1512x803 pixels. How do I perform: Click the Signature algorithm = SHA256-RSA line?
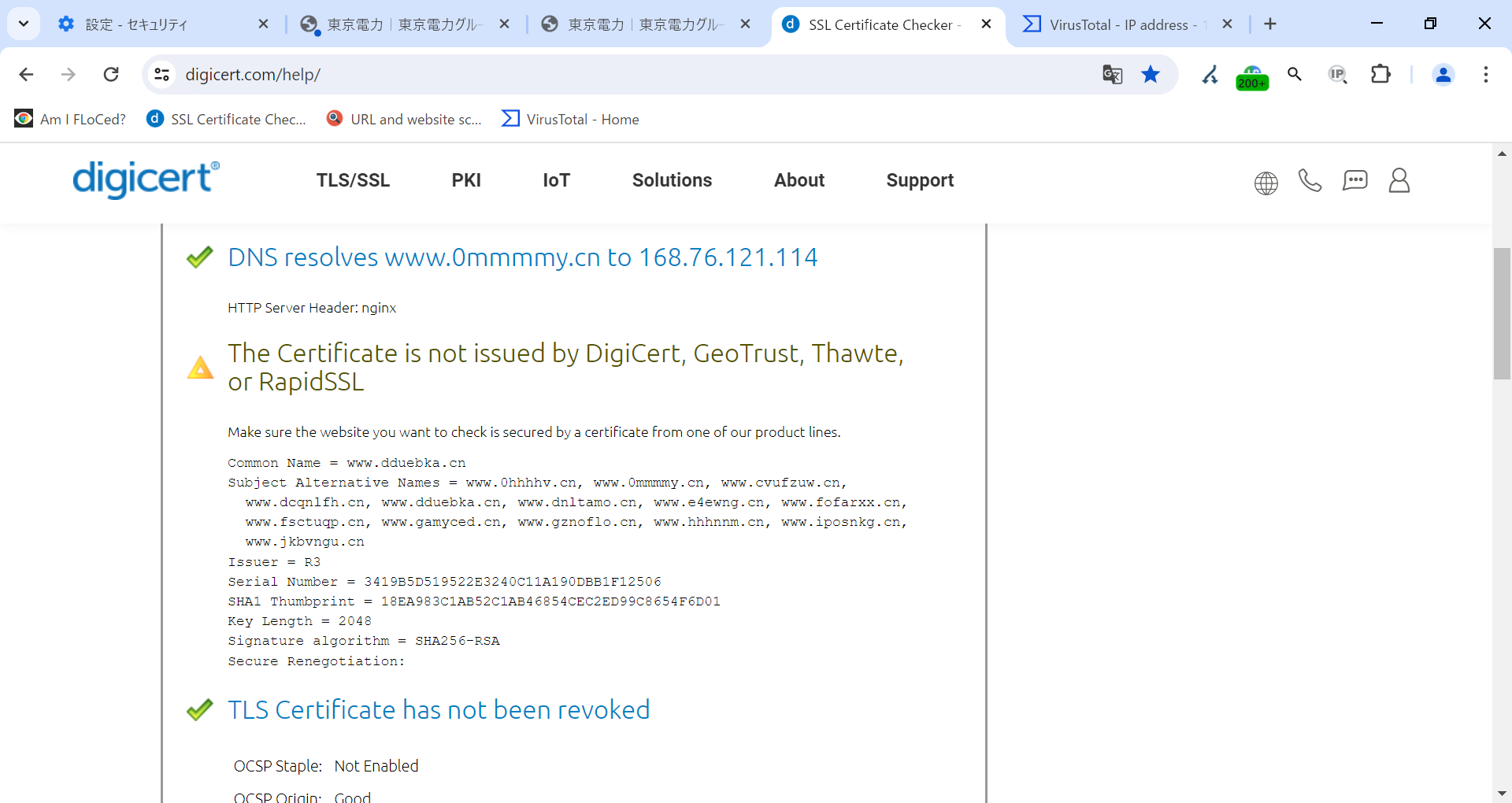364,641
